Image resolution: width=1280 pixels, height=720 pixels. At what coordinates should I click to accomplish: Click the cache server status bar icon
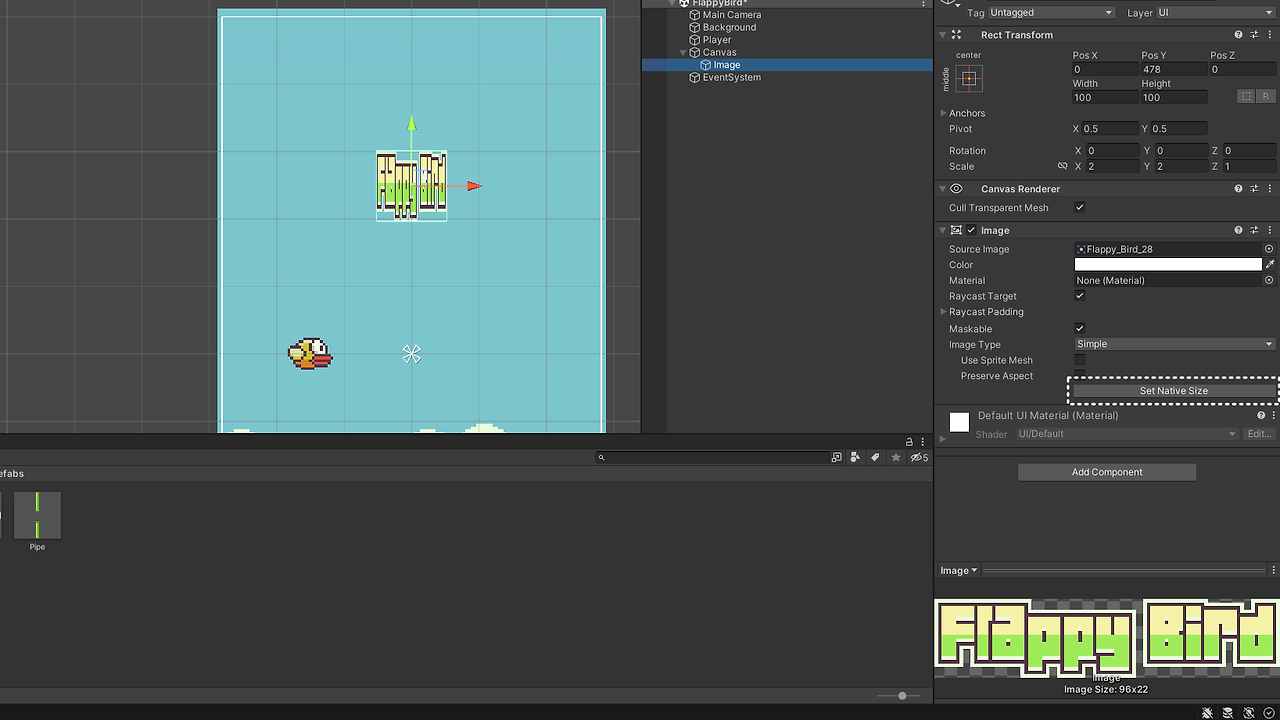(1228, 713)
